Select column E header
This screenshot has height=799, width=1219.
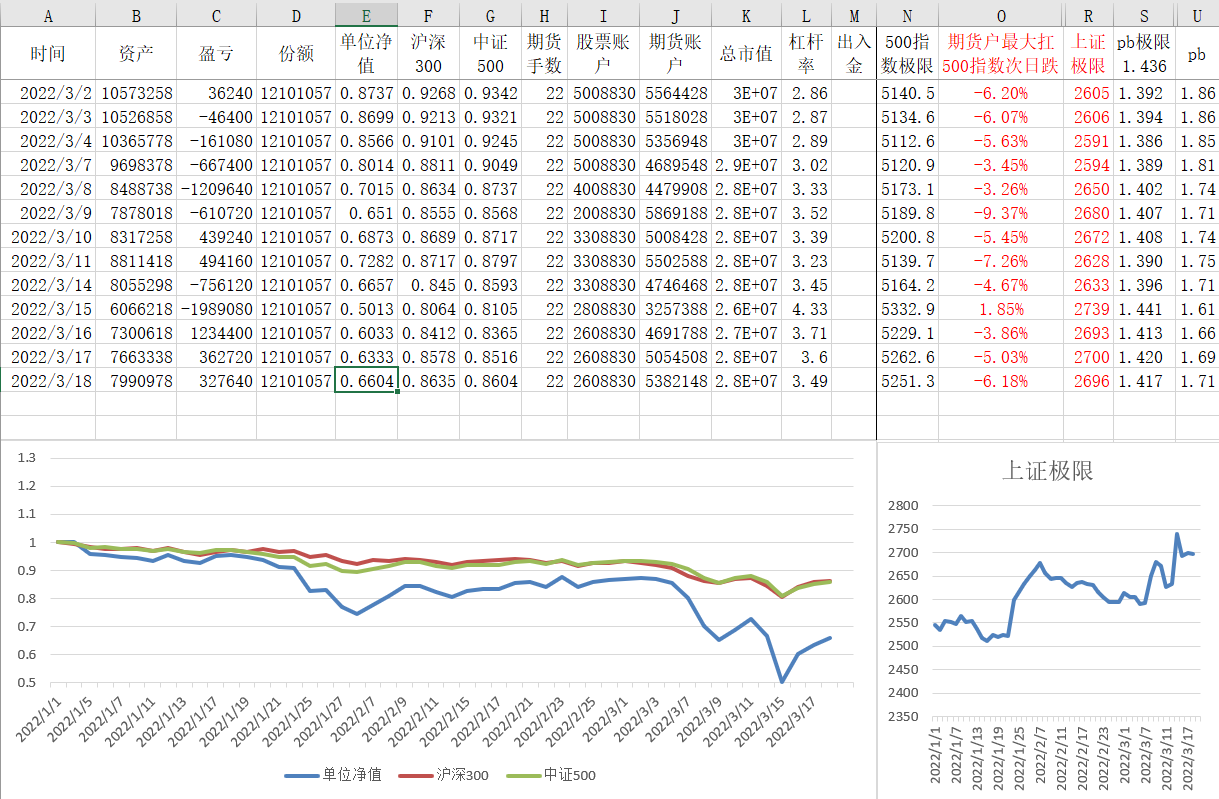[x=366, y=15]
